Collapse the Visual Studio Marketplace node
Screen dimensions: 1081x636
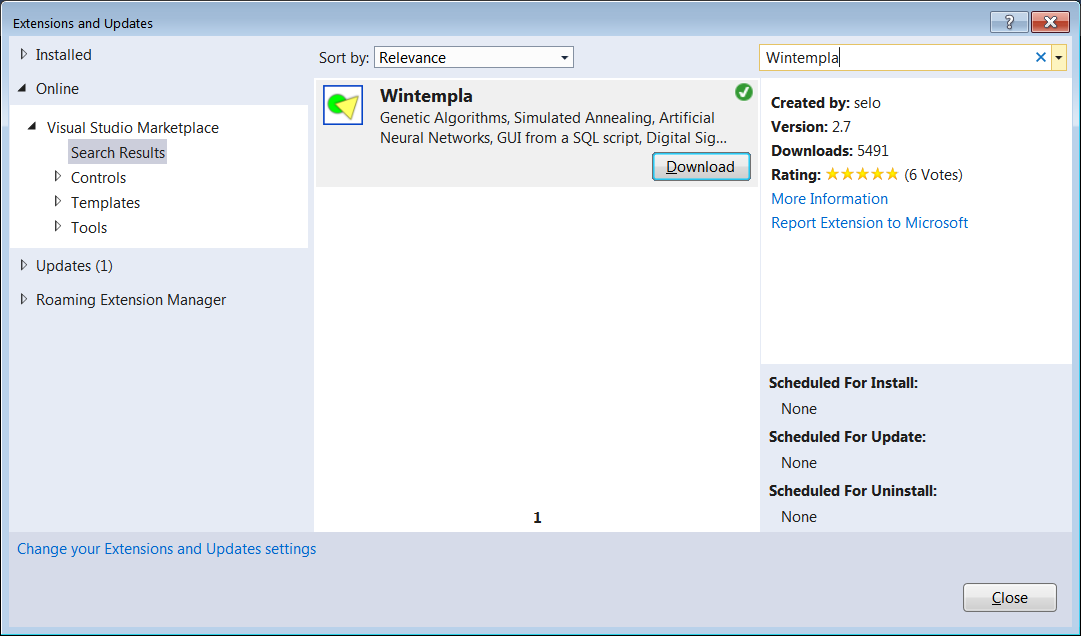(x=32, y=127)
